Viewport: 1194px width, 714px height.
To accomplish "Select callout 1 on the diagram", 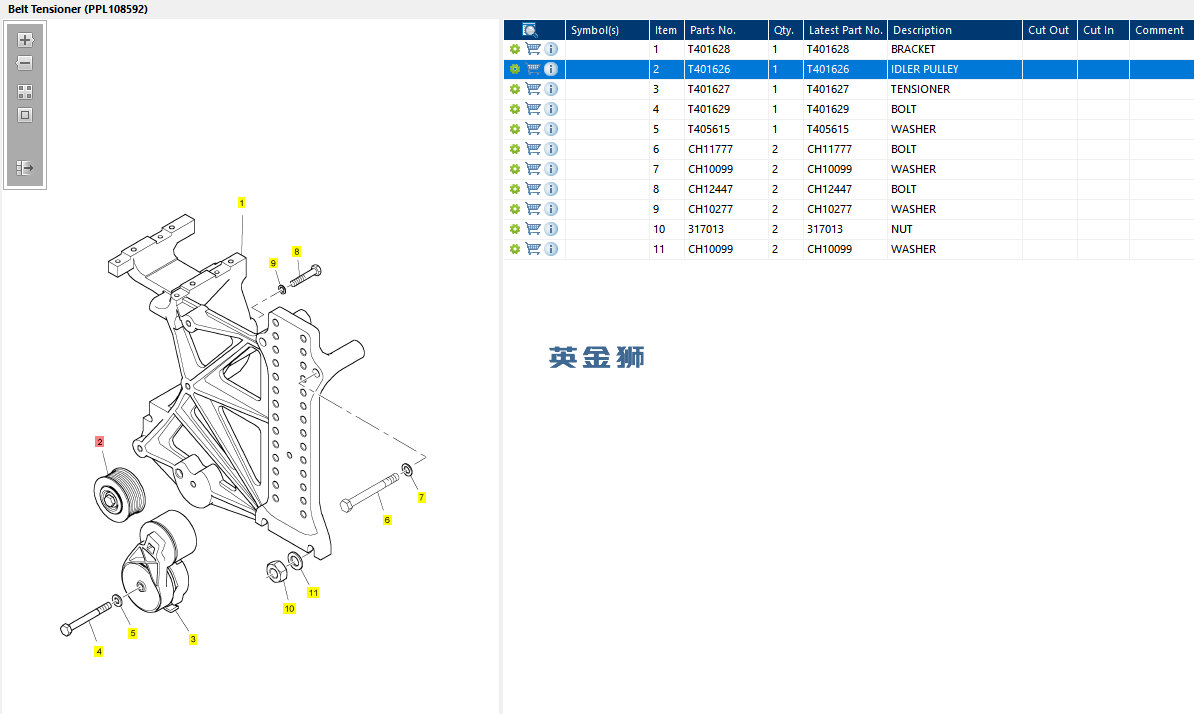I will point(241,203).
